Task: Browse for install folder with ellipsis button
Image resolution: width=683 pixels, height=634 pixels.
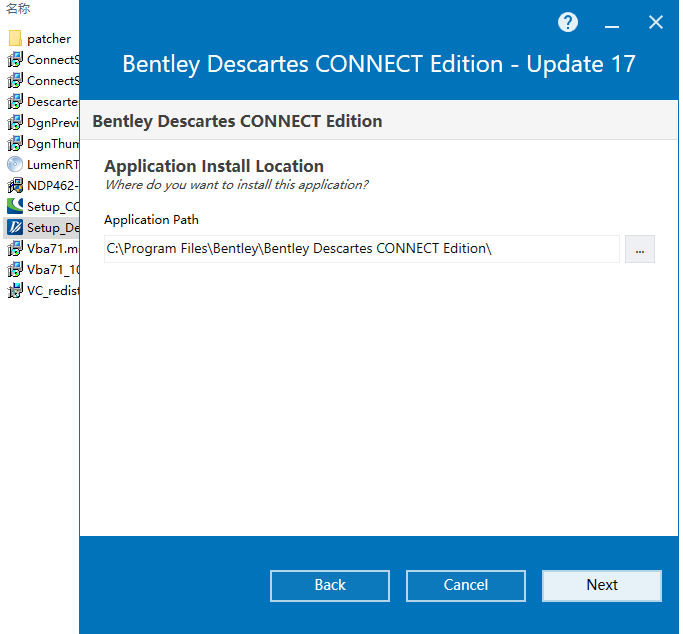Action: point(639,249)
